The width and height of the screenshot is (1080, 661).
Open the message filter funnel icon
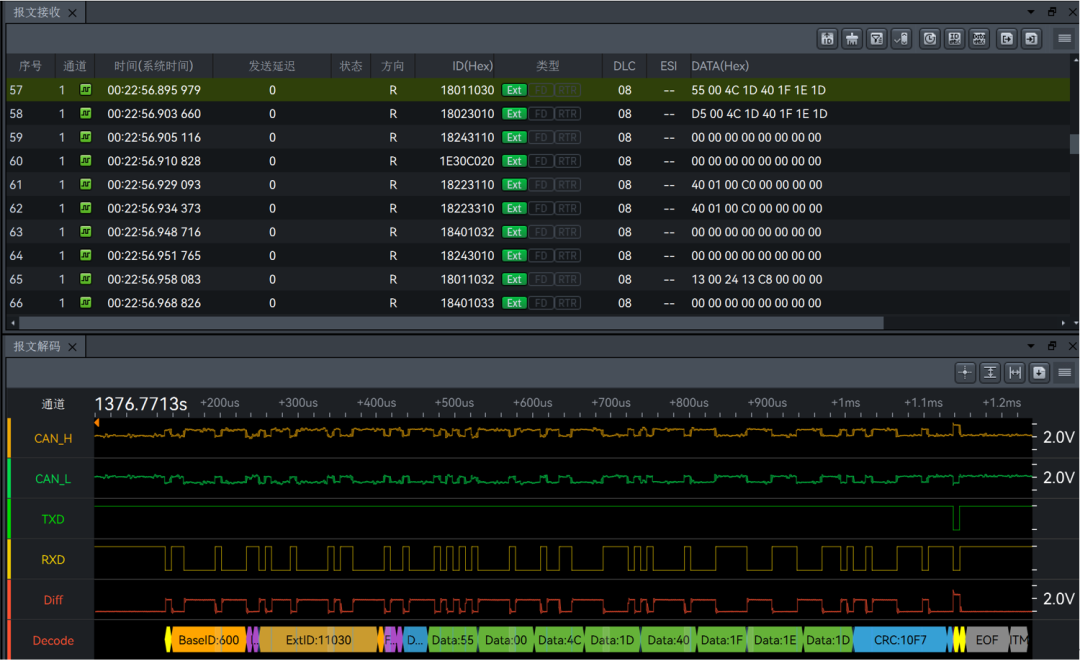pos(877,39)
